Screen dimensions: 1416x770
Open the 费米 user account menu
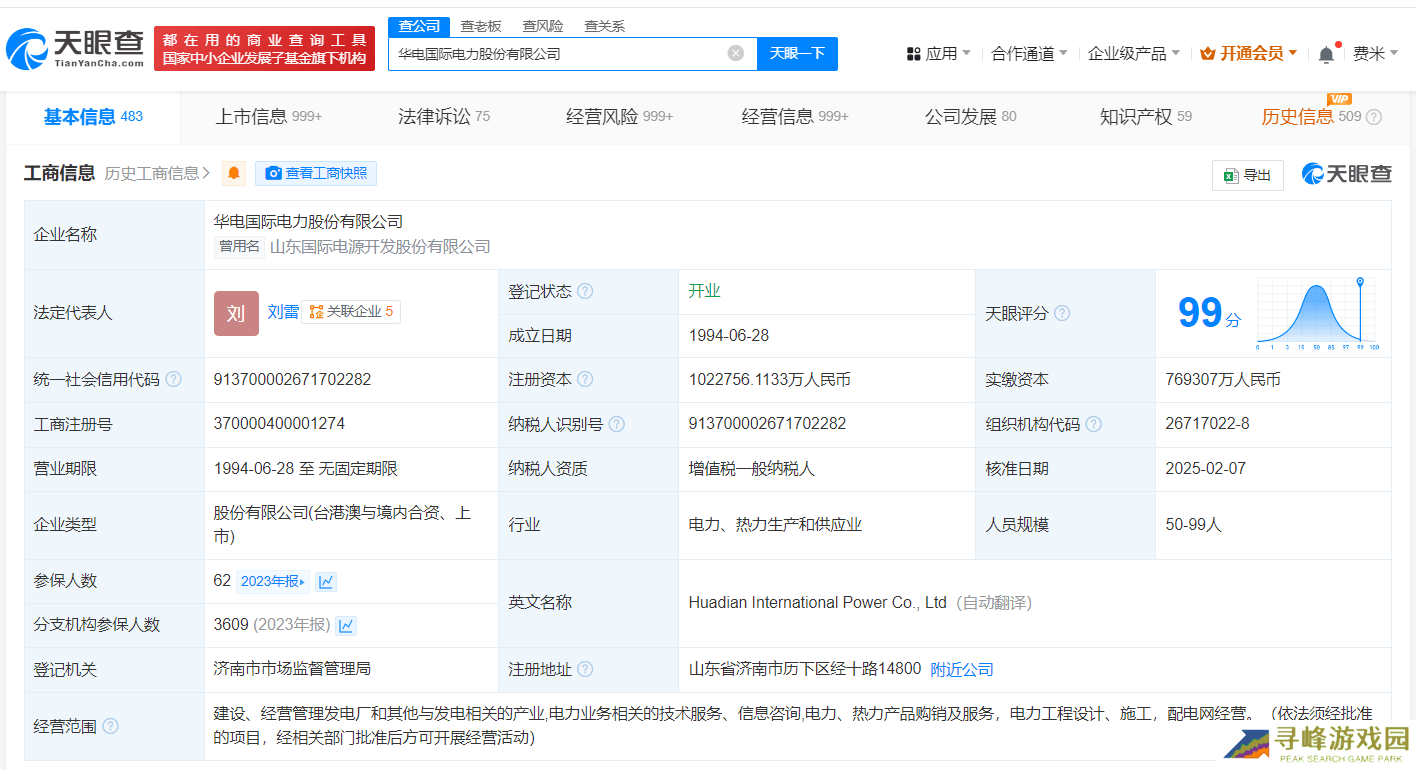coord(1376,53)
